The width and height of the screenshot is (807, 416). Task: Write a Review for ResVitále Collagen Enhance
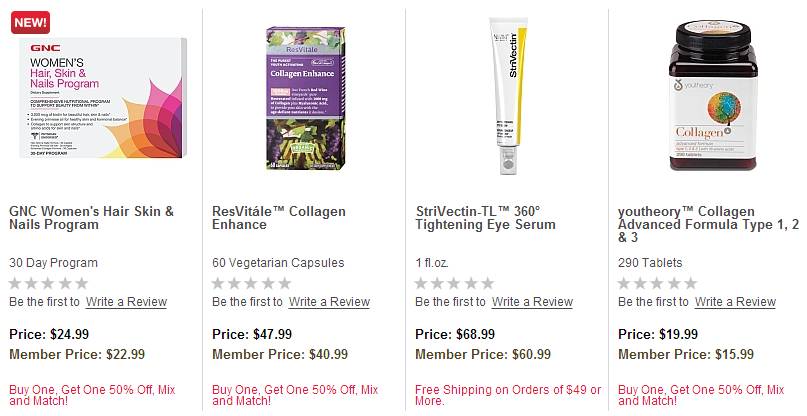click(x=329, y=302)
